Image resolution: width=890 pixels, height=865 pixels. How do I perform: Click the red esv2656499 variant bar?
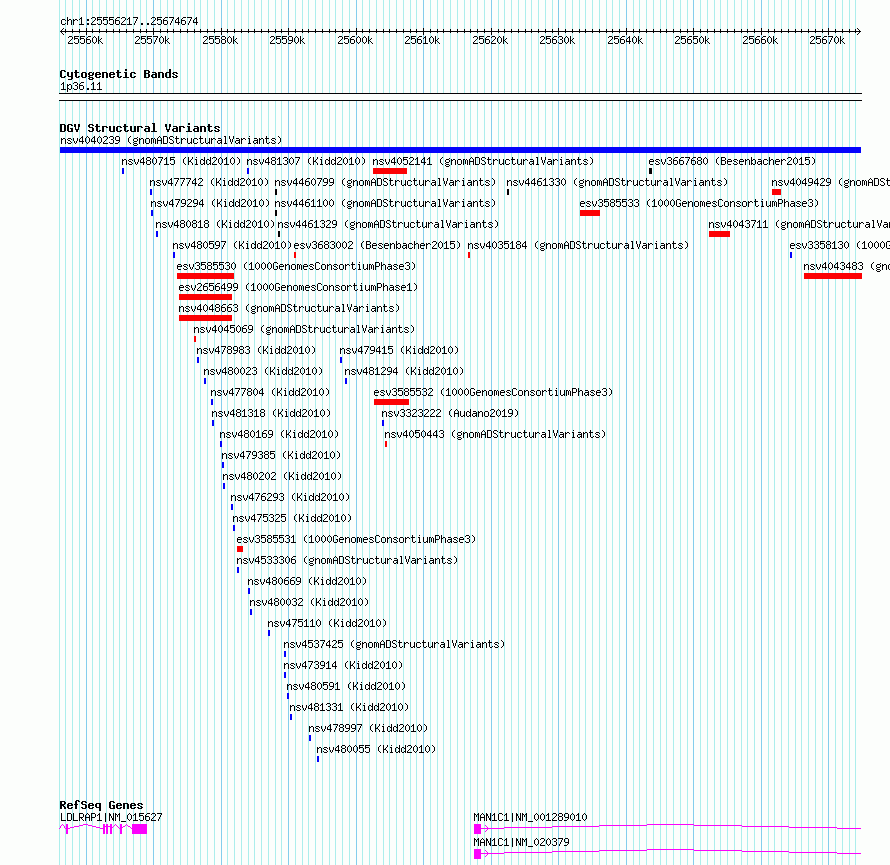pos(205,297)
